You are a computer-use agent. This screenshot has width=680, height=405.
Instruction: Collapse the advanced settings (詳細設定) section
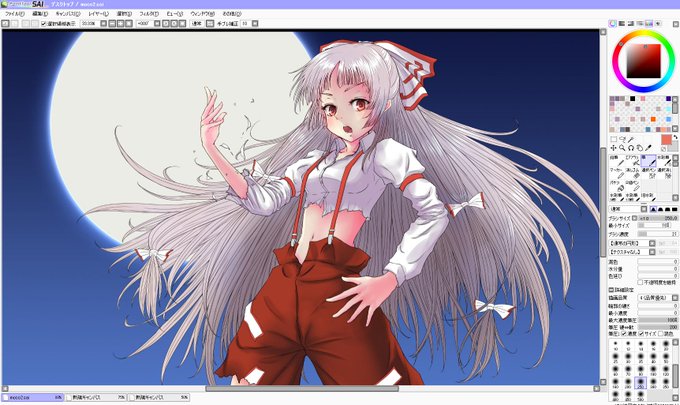(611, 290)
